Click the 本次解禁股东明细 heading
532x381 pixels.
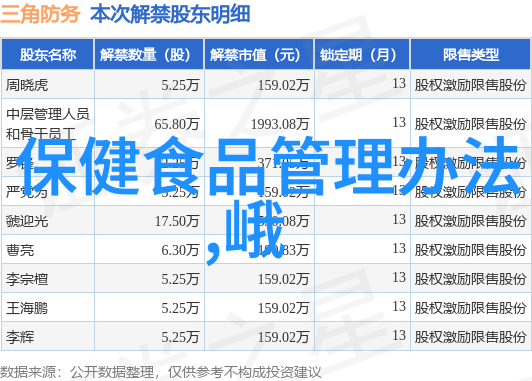click(170, 14)
